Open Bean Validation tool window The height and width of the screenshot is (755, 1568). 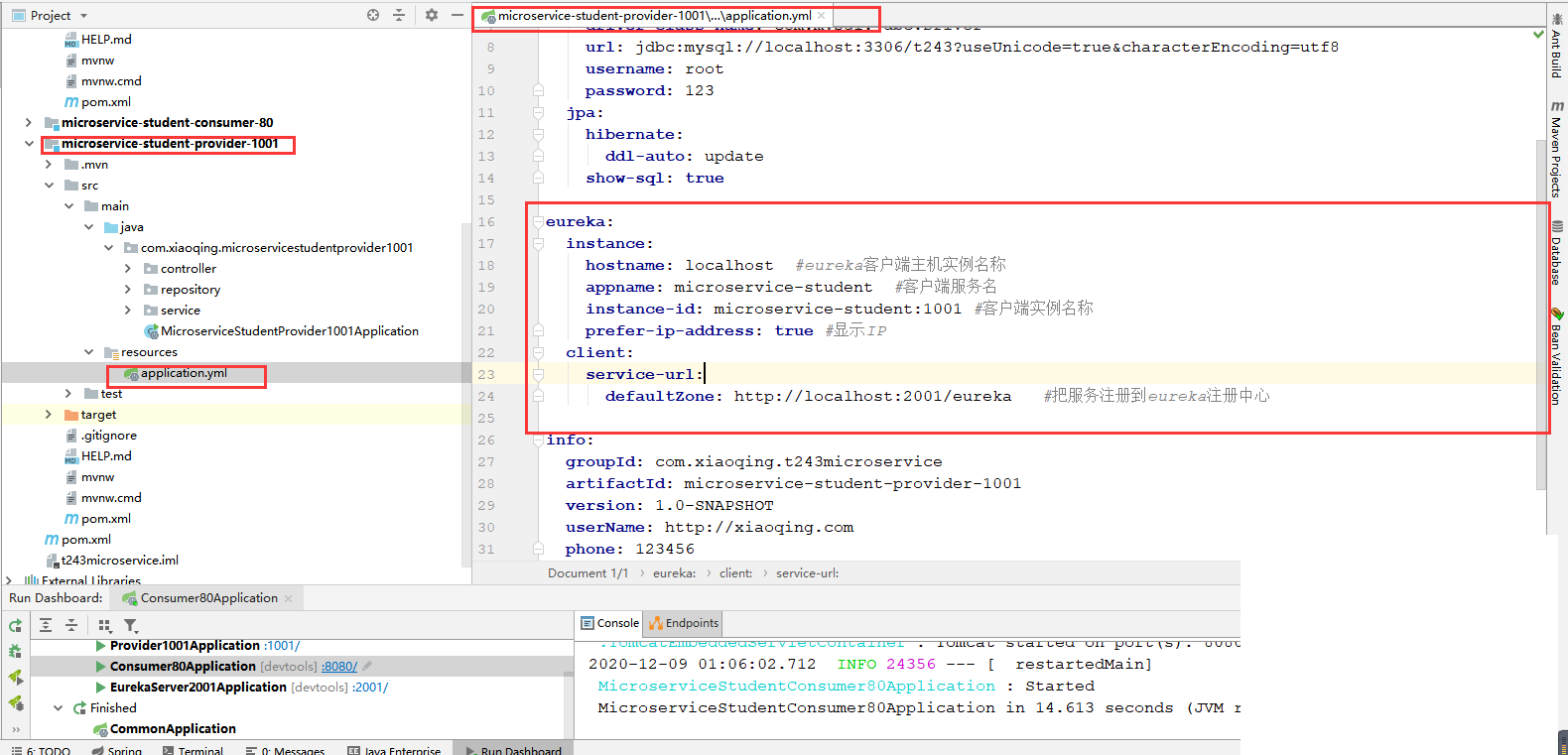click(x=1556, y=357)
